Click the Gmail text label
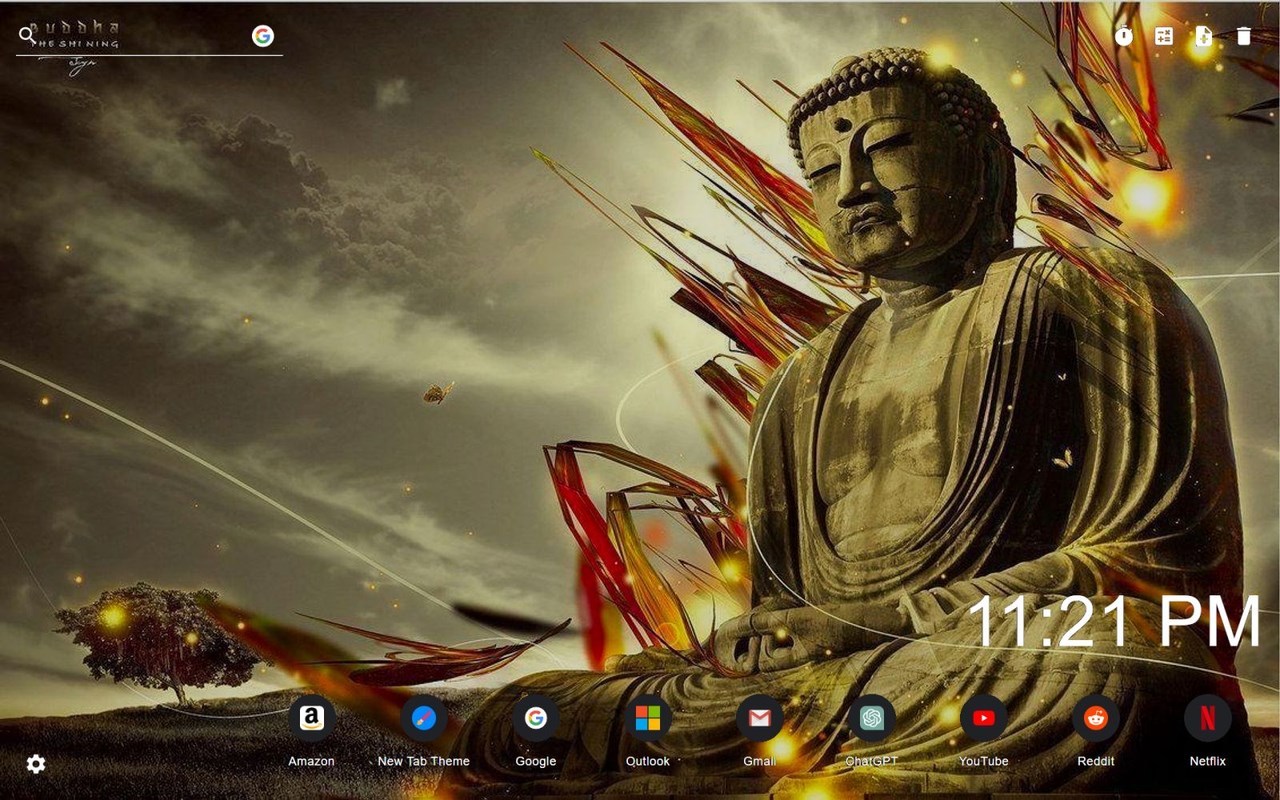 (760, 761)
